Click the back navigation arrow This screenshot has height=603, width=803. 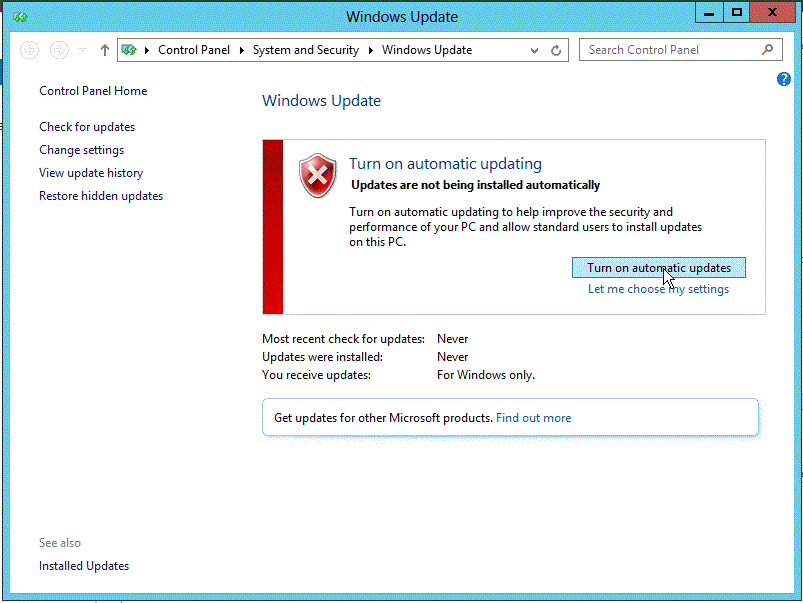tap(30, 49)
